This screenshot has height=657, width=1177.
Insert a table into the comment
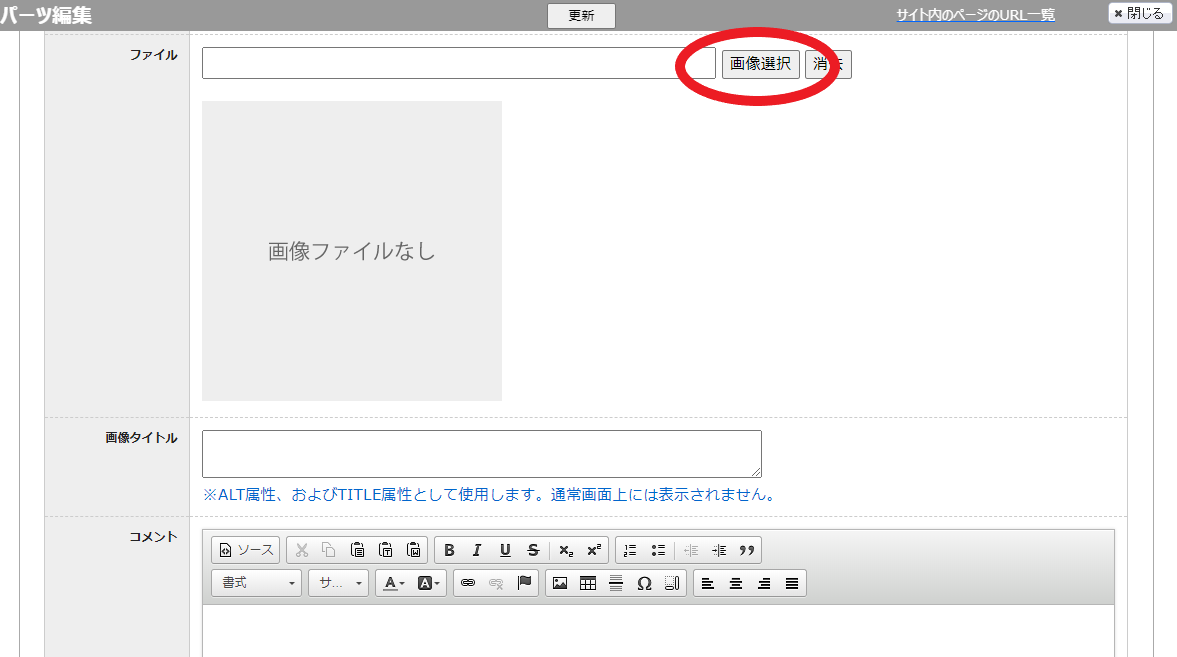point(588,583)
